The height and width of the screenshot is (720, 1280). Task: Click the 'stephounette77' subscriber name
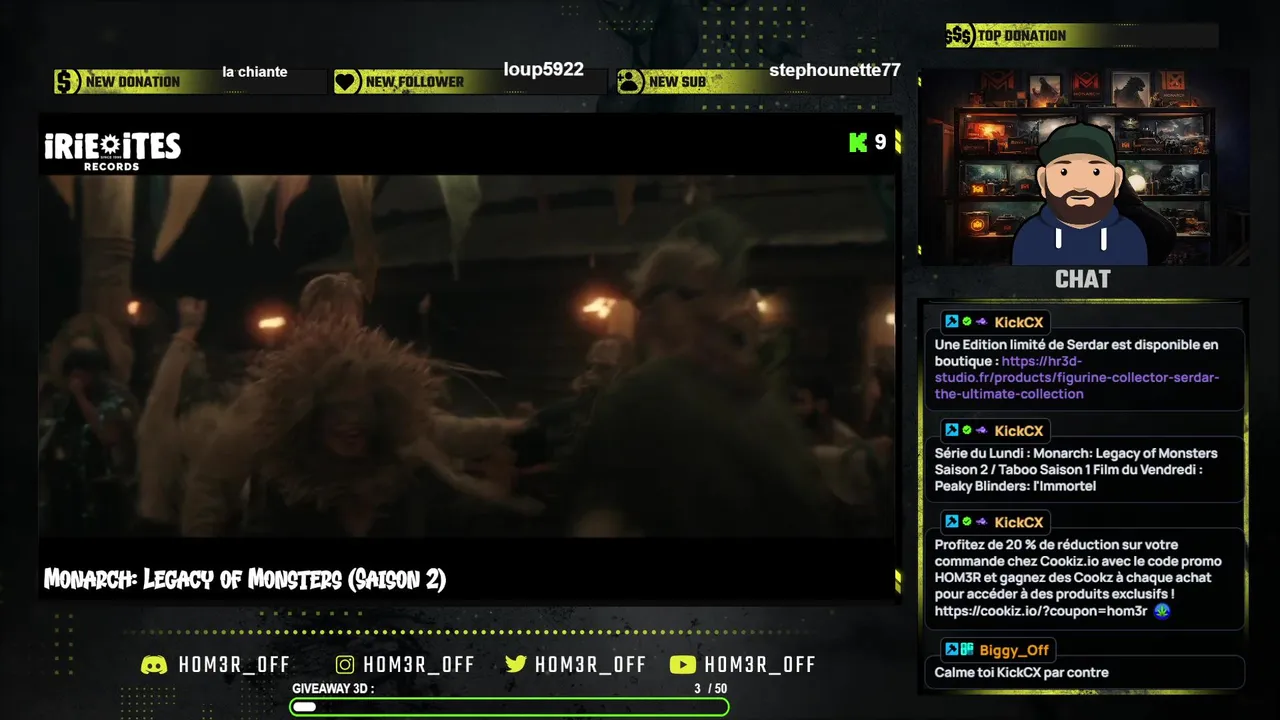pos(835,70)
